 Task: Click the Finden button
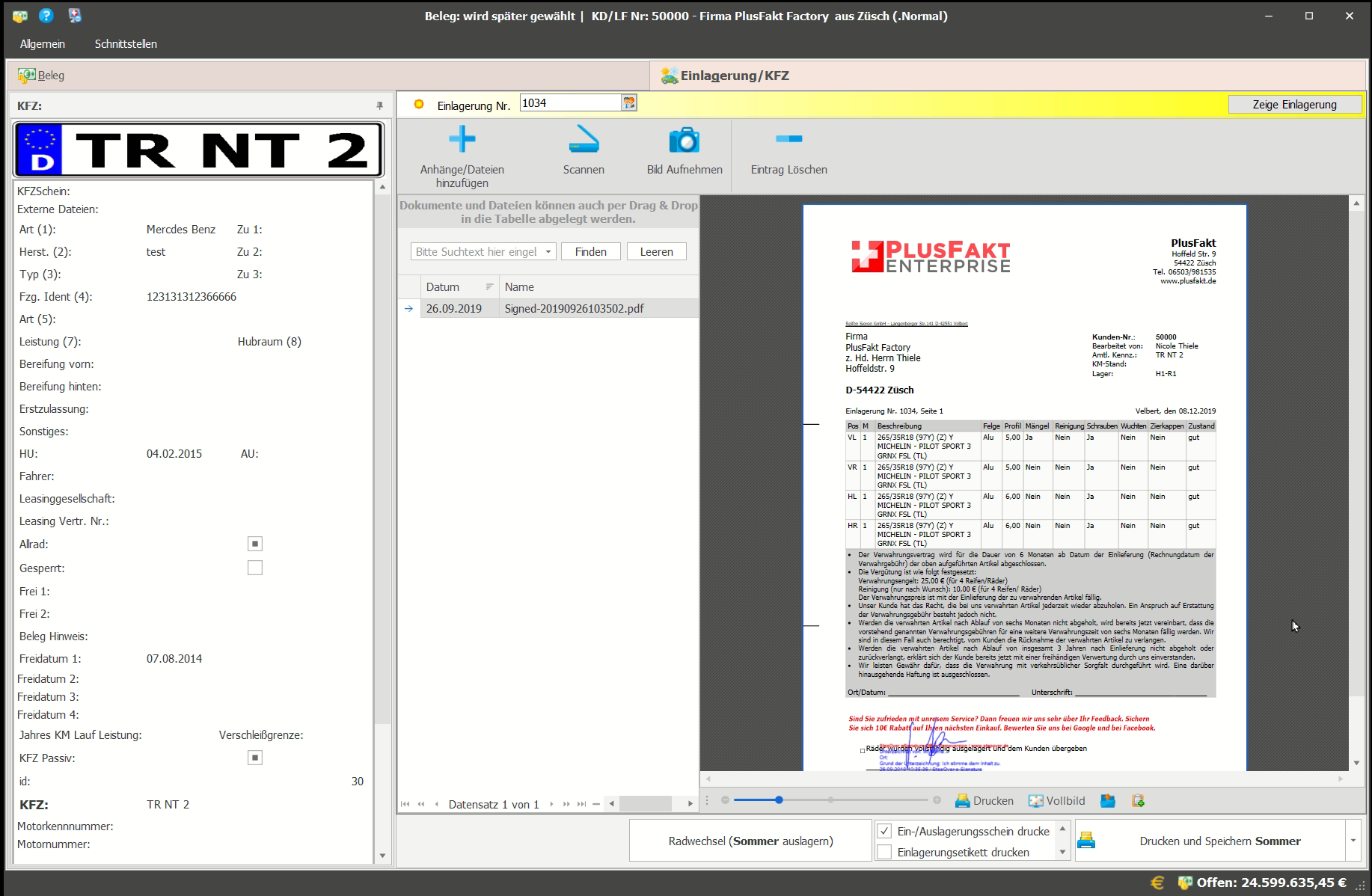point(591,251)
